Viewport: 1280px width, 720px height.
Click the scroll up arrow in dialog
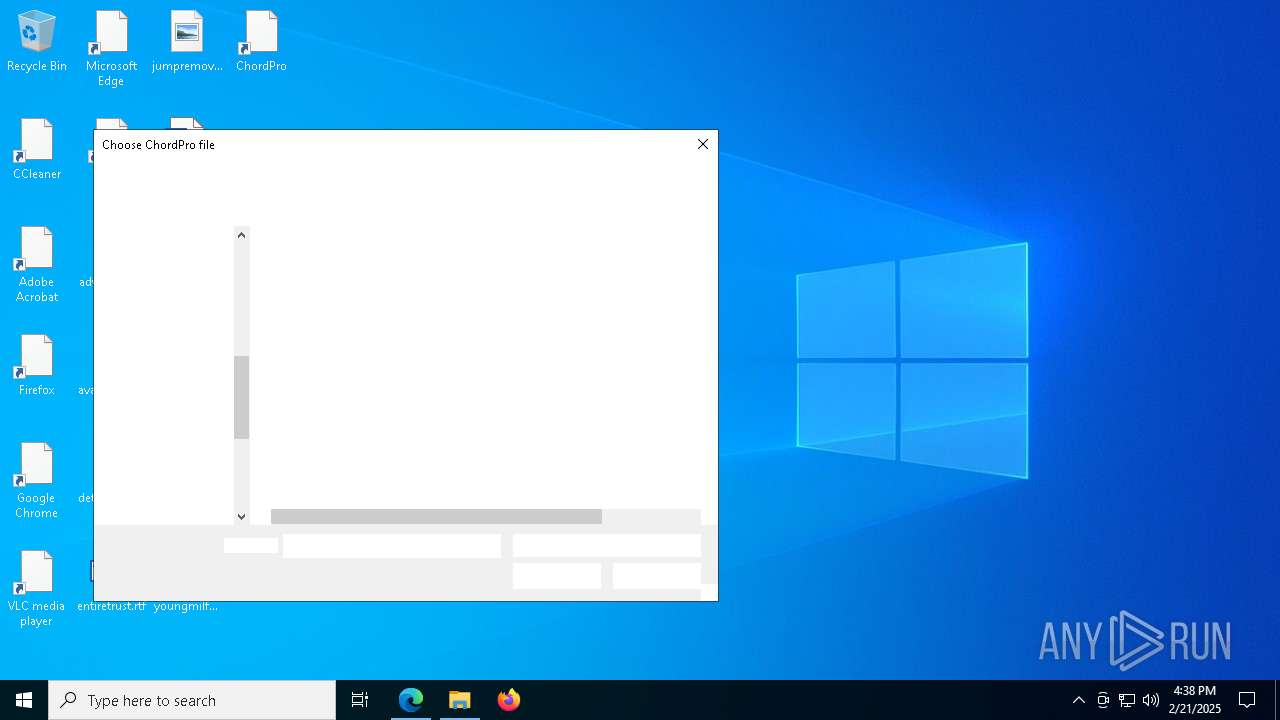241,235
